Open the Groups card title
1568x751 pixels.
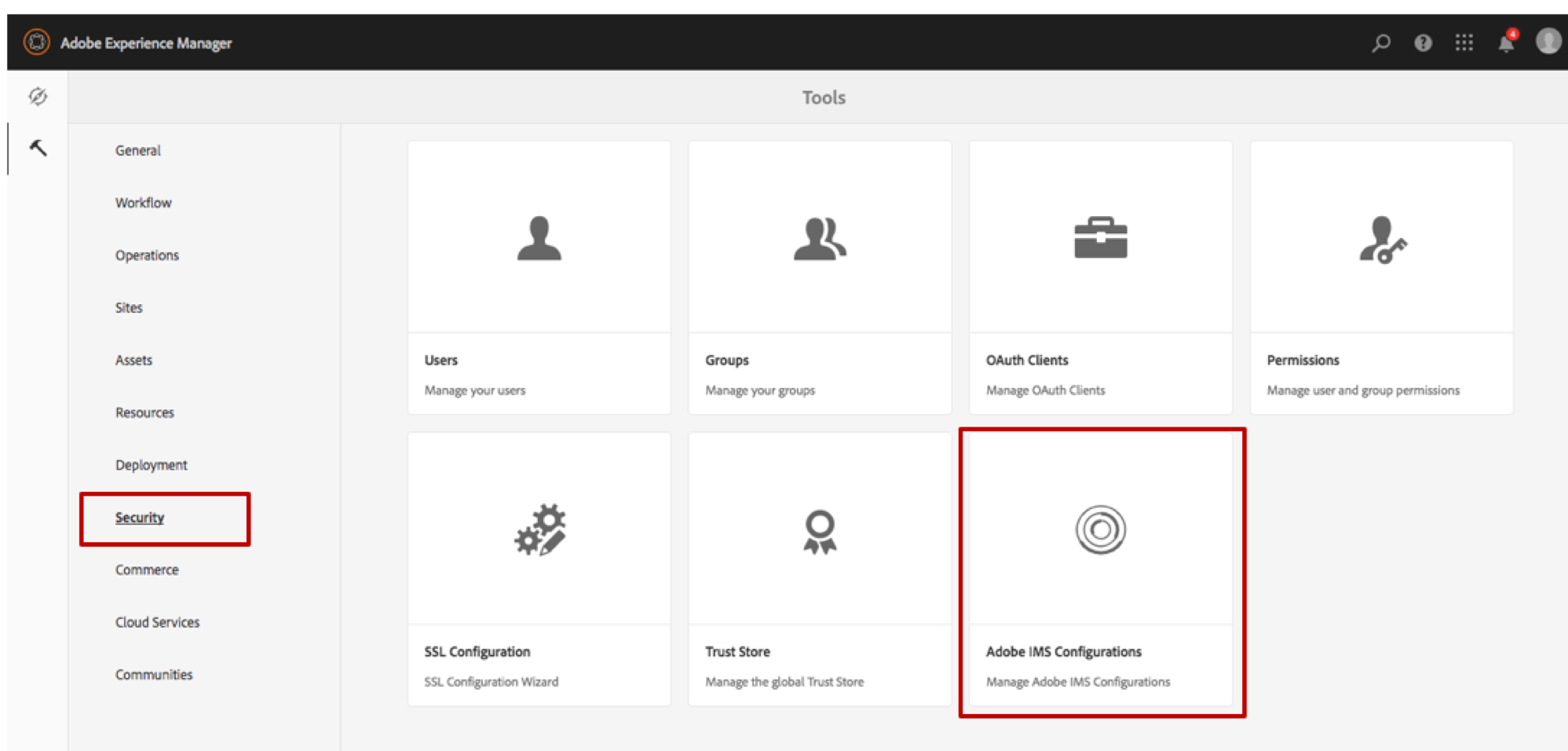(x=727, y=360)
